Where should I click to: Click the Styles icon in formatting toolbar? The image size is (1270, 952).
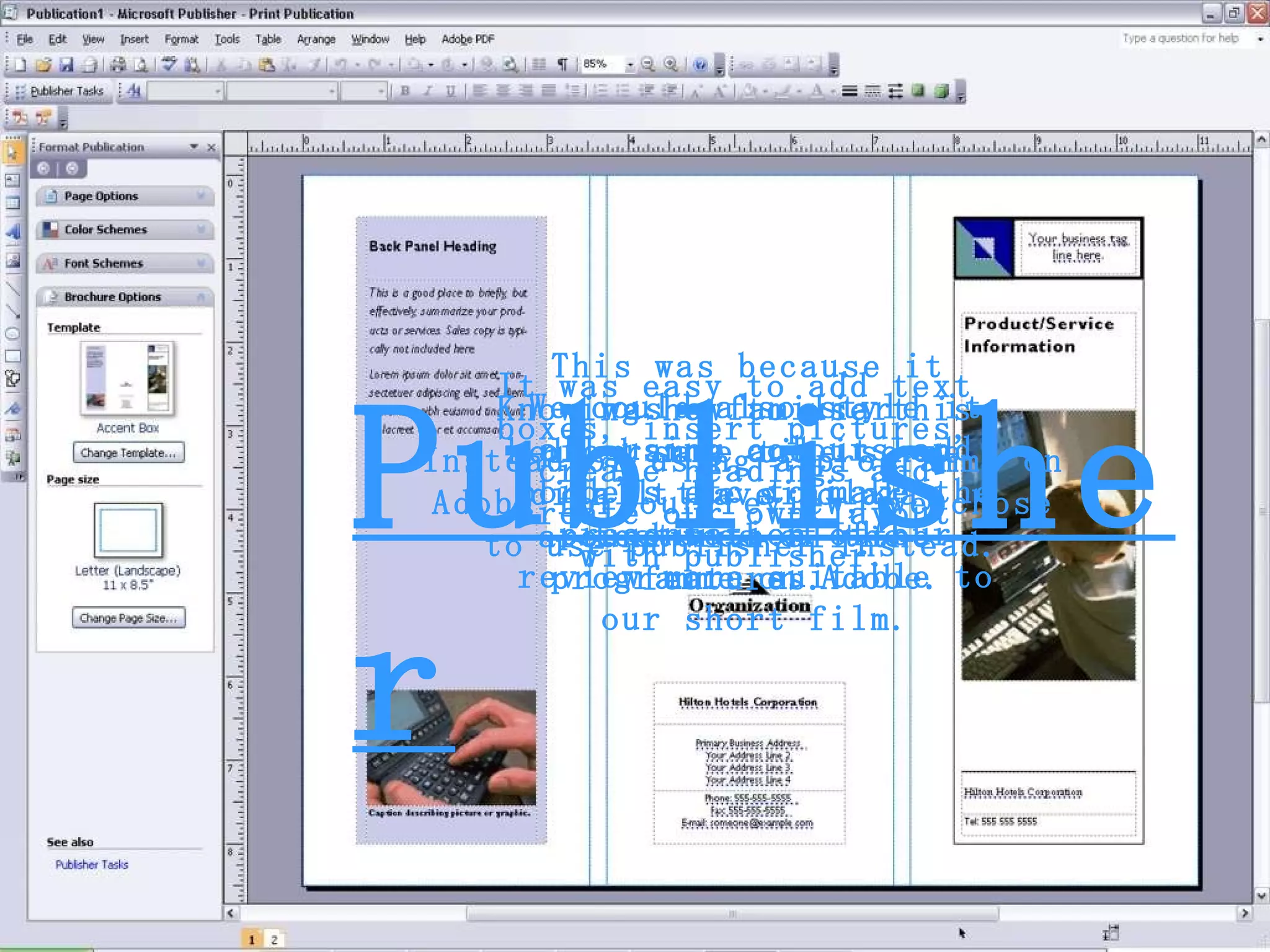(134, 92)
